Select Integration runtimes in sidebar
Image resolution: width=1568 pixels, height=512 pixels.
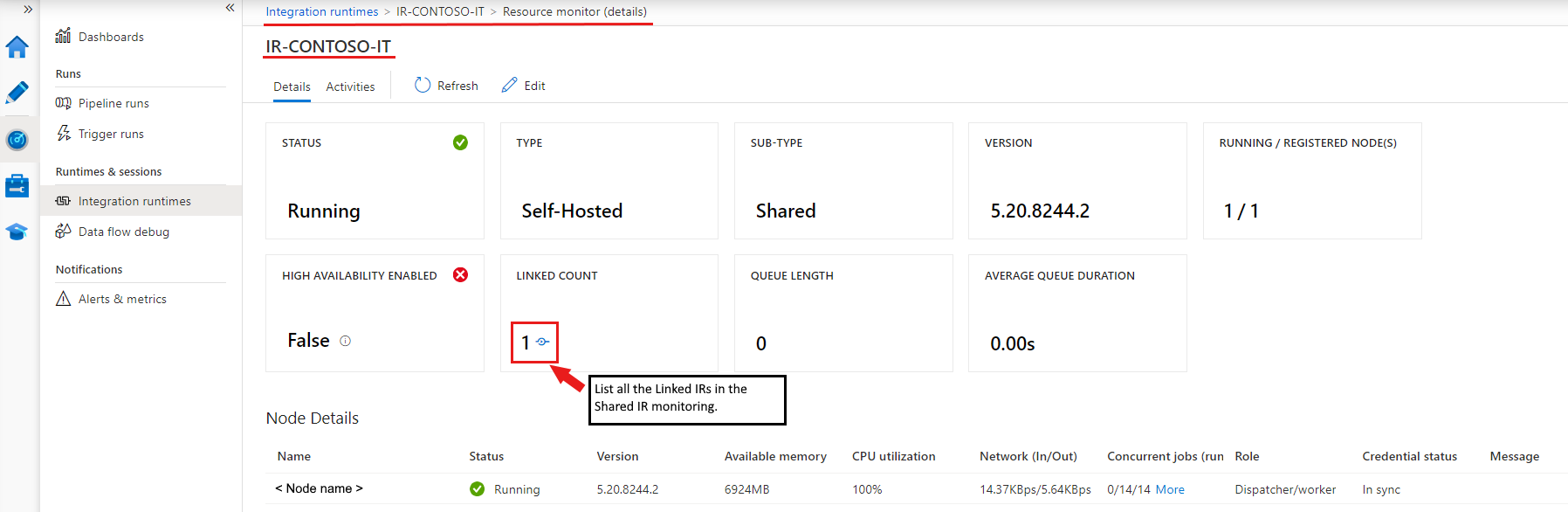[134, 201]
